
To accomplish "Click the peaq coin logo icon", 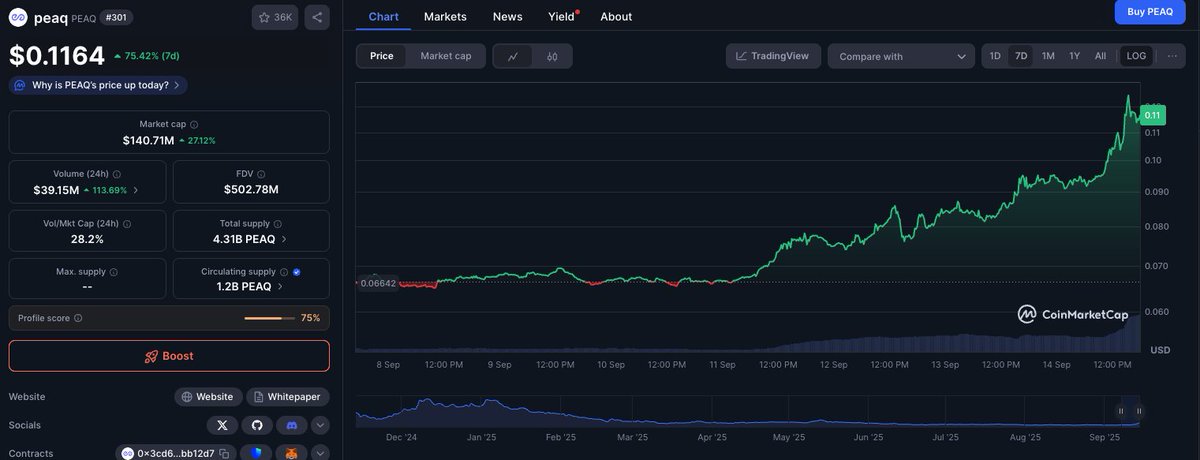I will [18, 17].
